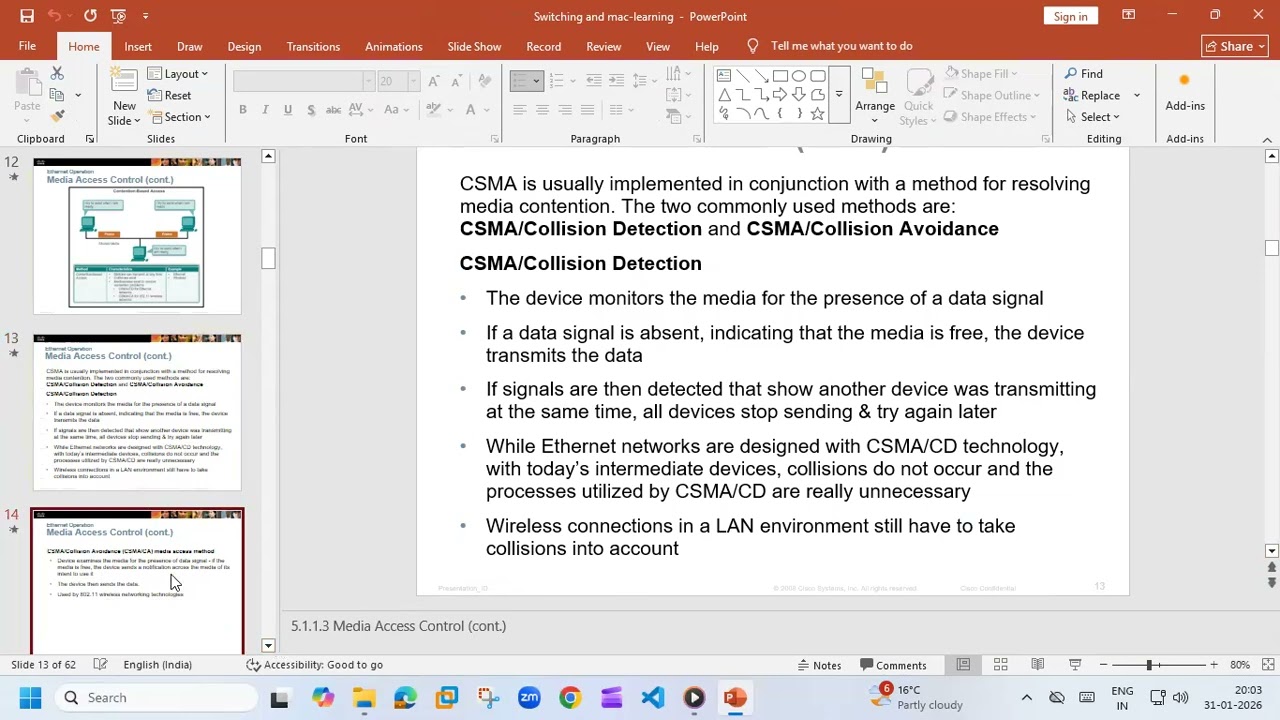Screen dimensions: 1280x720
Task: Open the Select dropdown in the Editing group
Action: click(1091, 117)
